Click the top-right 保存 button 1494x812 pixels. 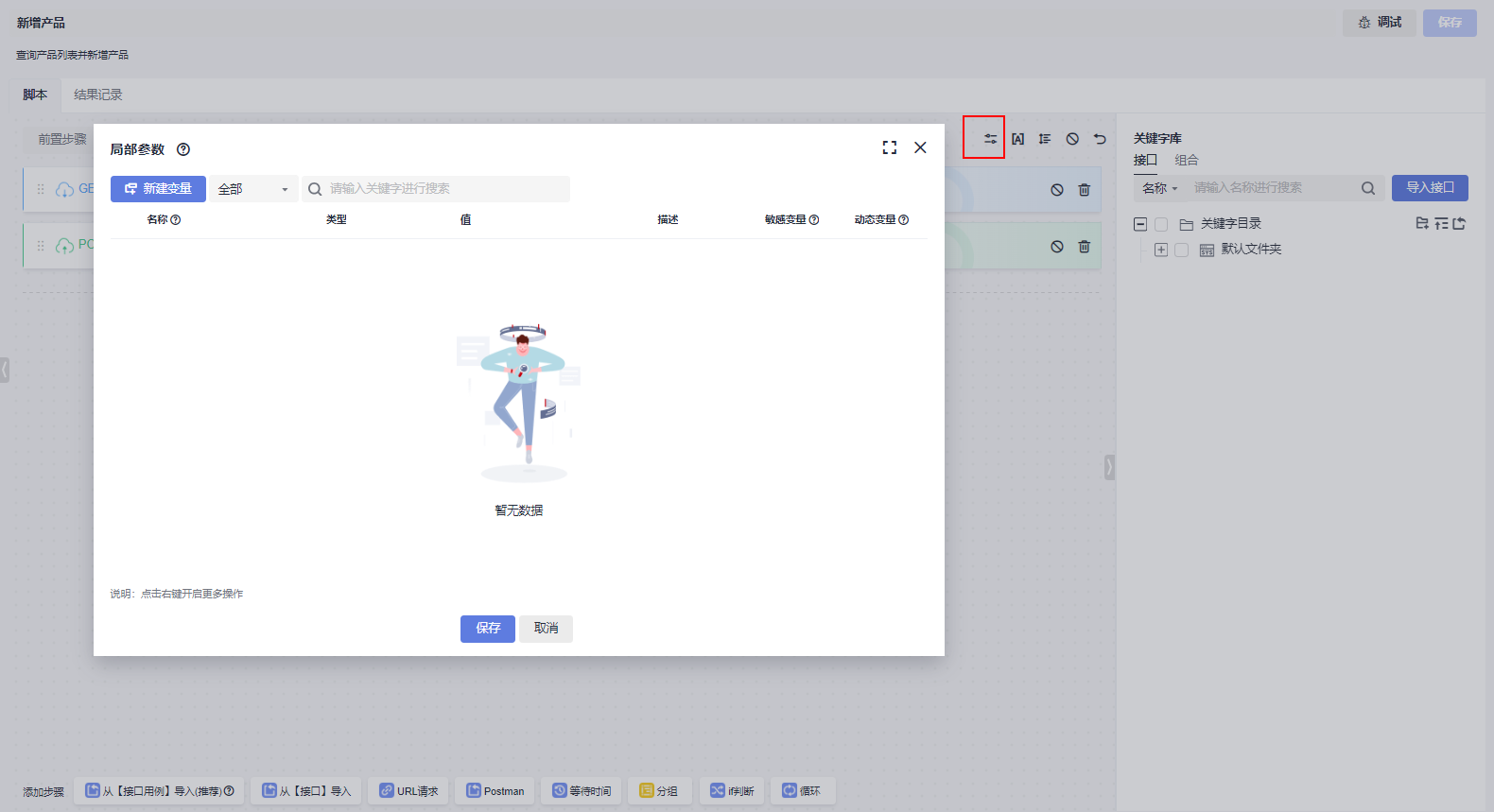pos(1450,23)
